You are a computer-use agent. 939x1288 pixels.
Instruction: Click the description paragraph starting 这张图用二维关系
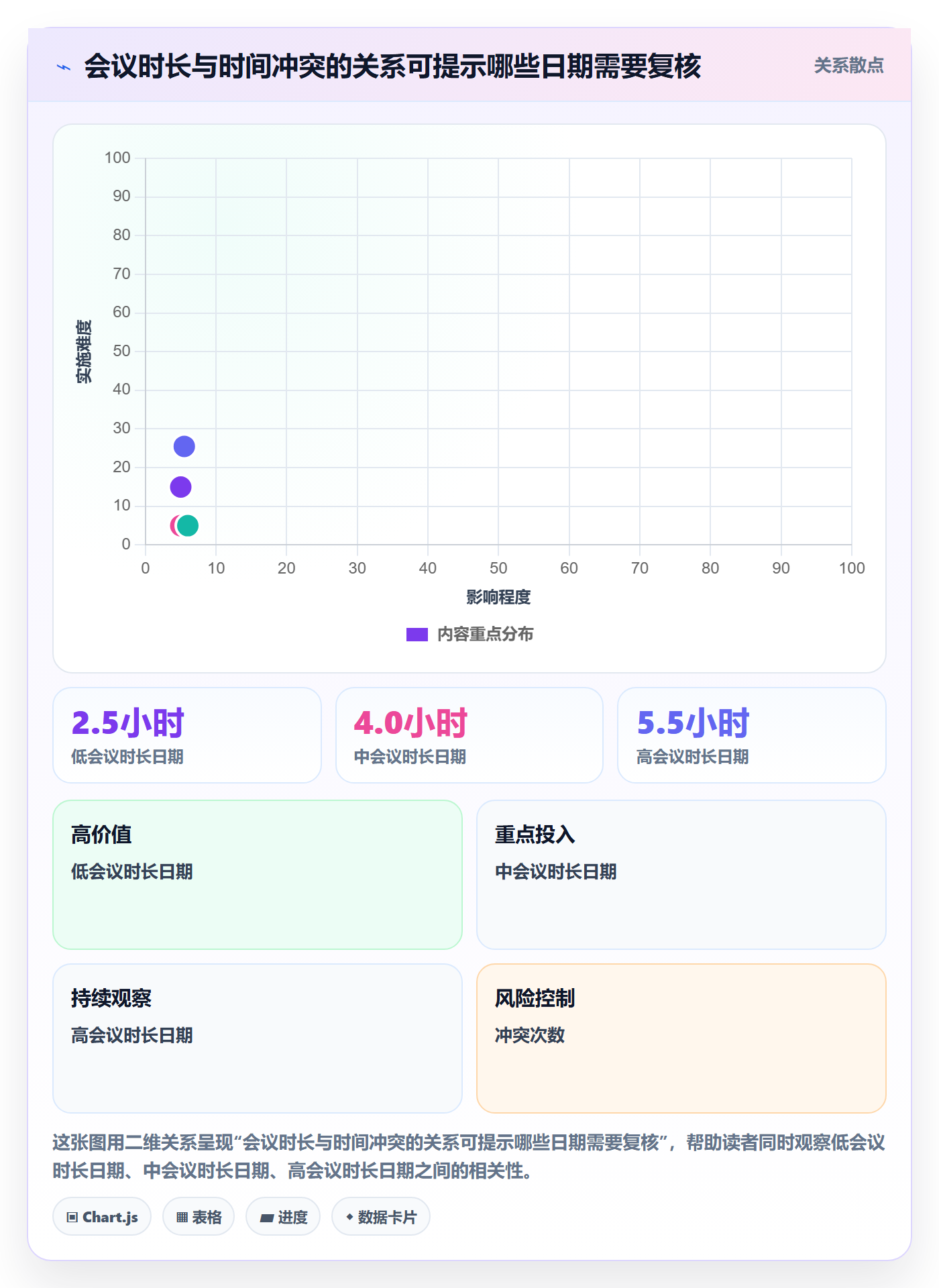[x=469, y=1157]
